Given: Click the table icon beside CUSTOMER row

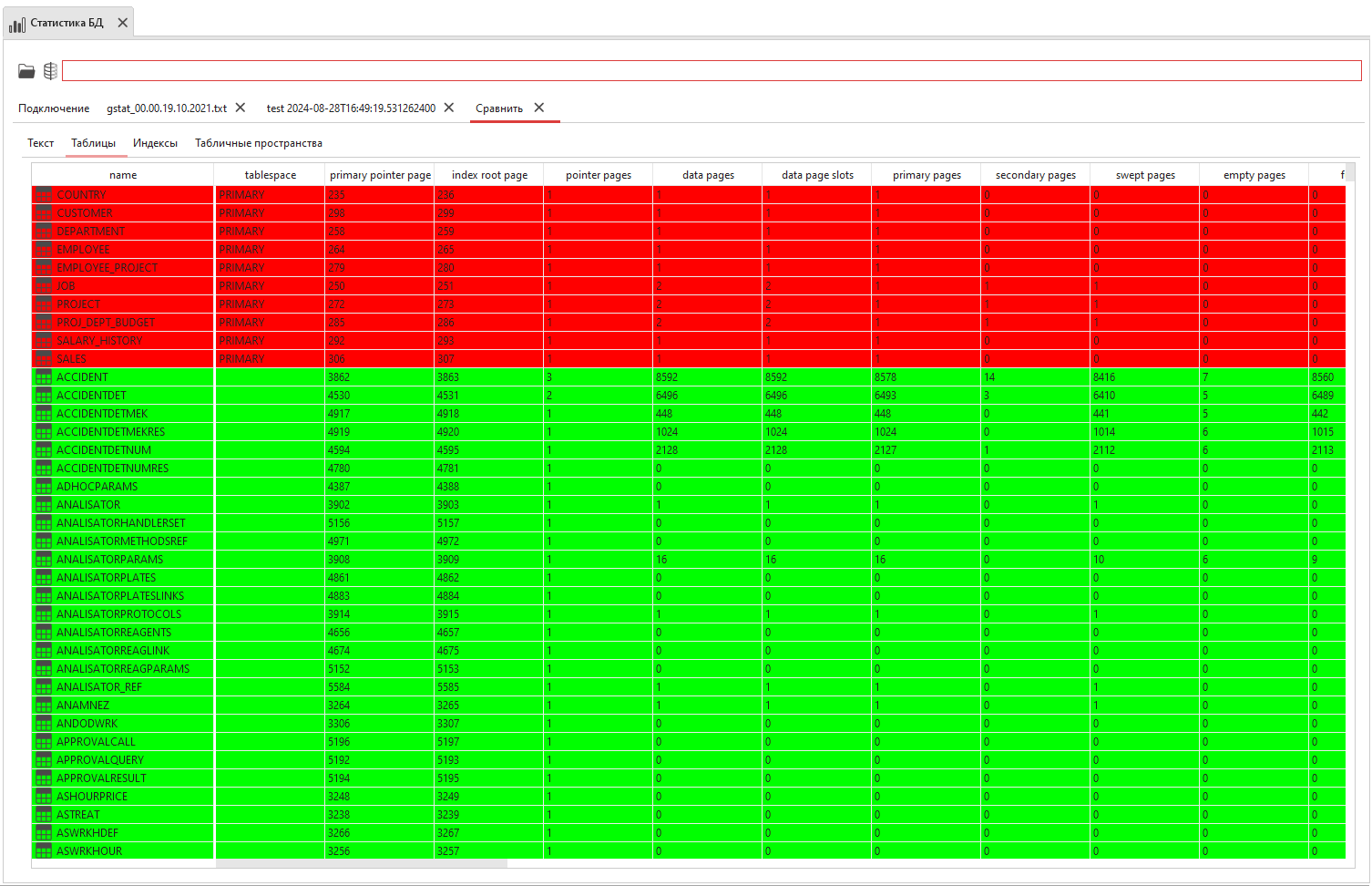Looking at the screenshot, I should (43, 212).
